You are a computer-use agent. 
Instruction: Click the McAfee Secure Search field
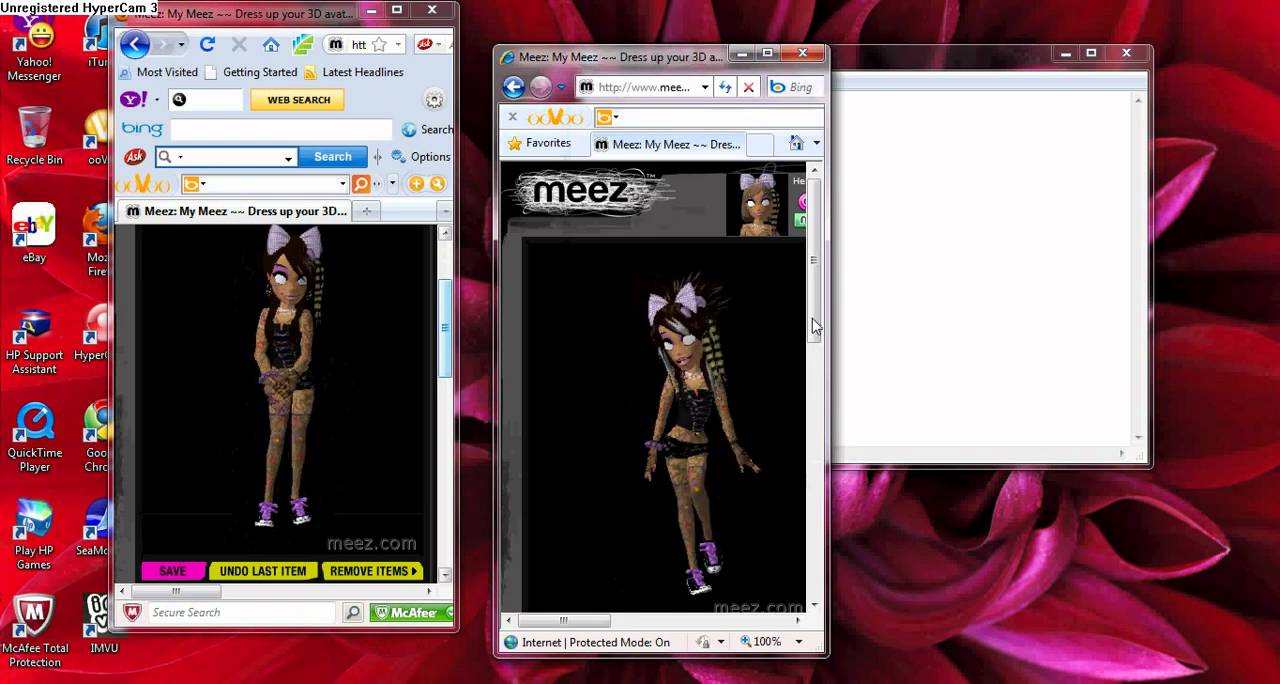[240, 612]
